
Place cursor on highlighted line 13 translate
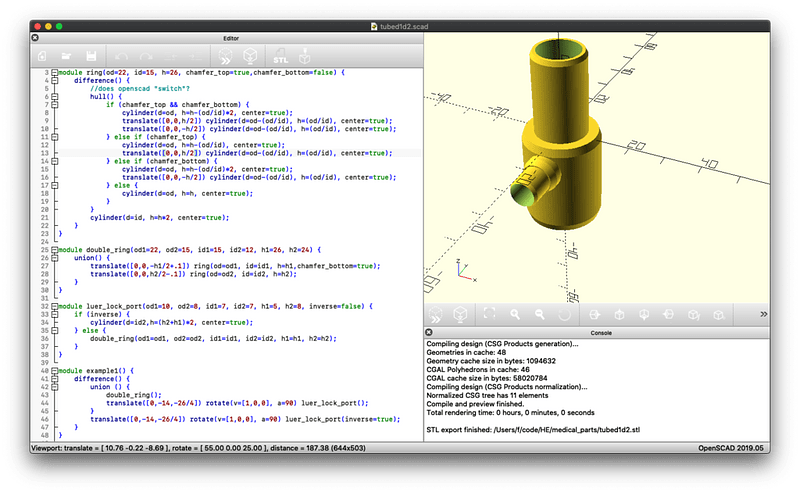[257, 153]
